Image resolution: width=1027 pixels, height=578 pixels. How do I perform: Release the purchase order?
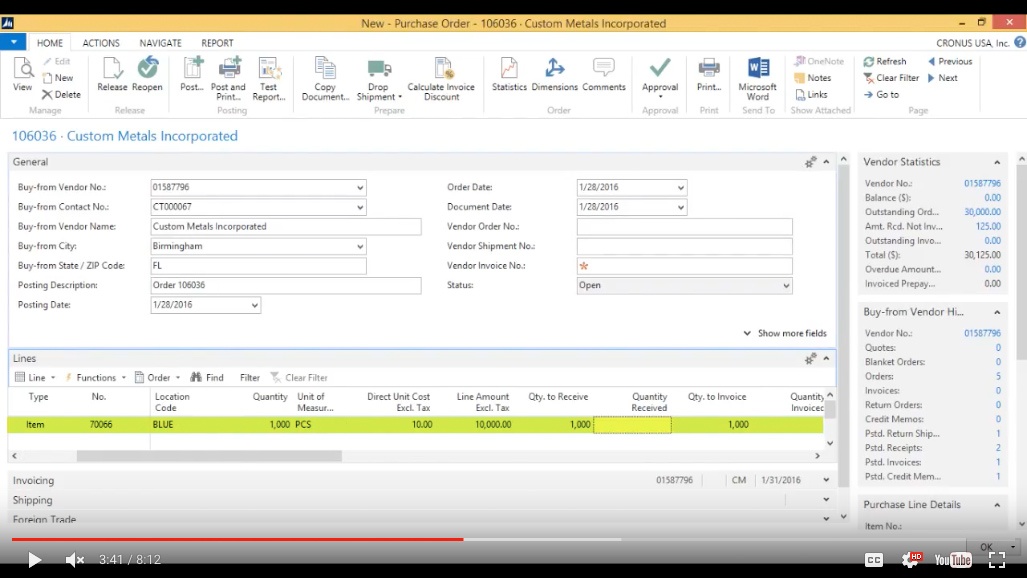[112, 74]
